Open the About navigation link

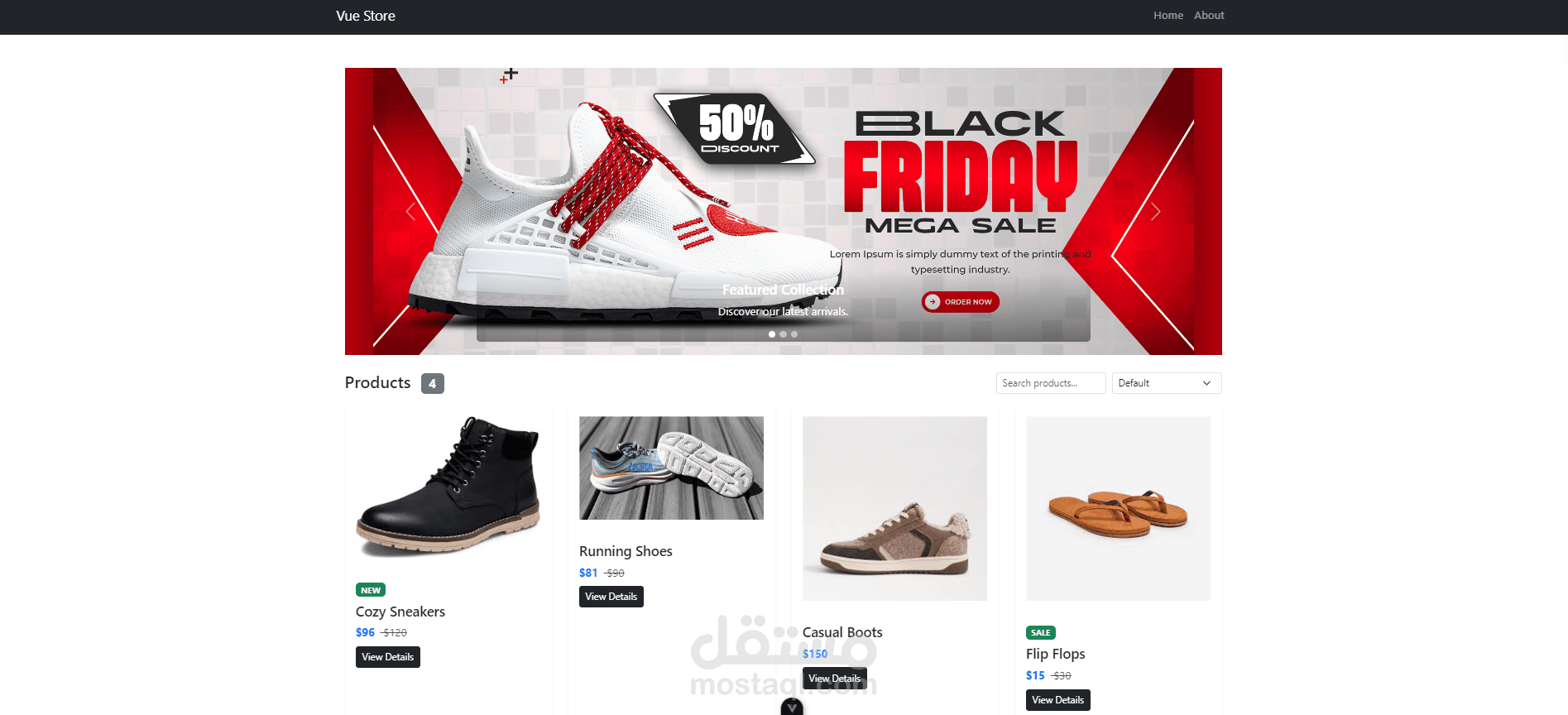[1209, 16]
